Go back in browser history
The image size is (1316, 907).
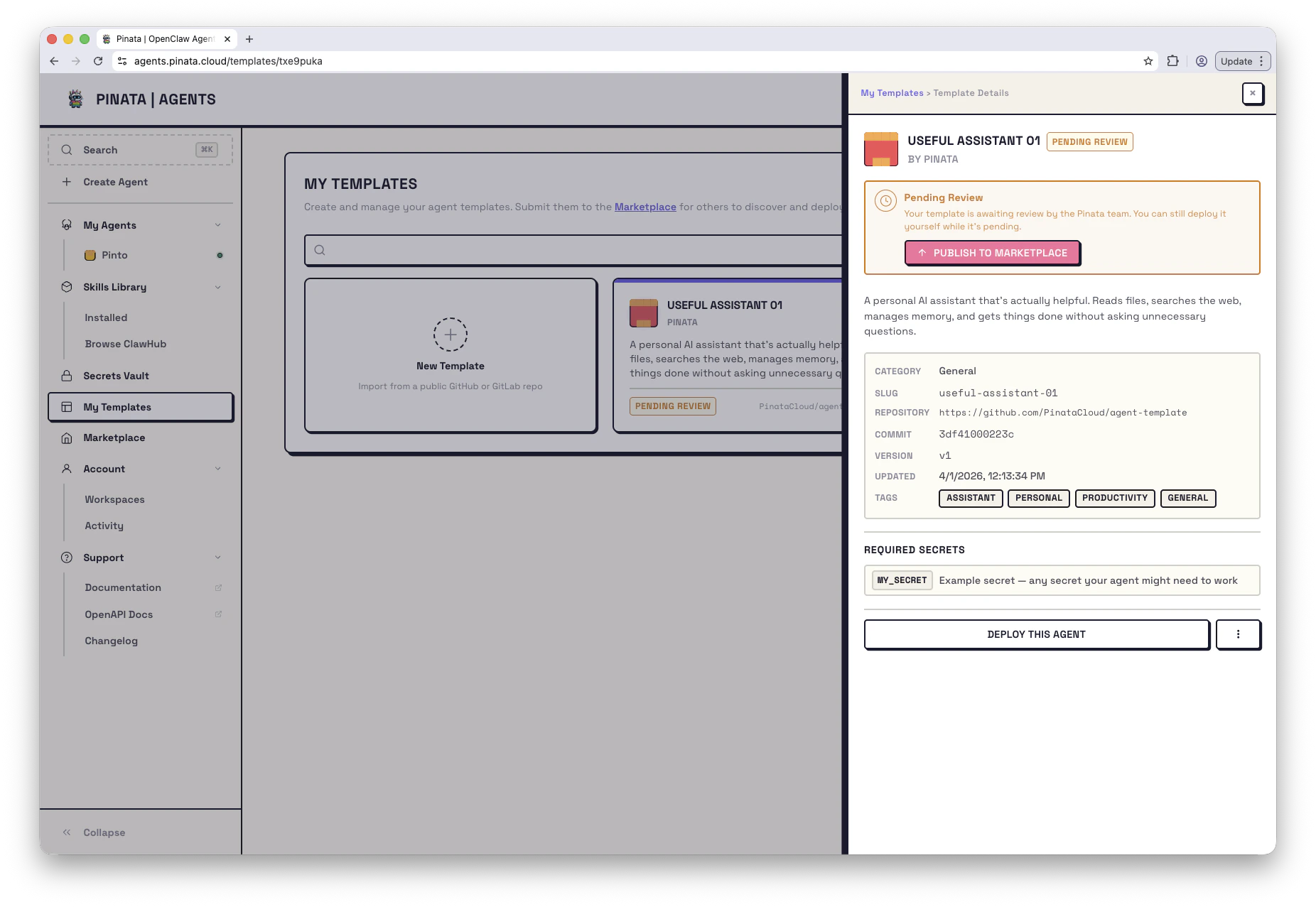coord(54,61)
